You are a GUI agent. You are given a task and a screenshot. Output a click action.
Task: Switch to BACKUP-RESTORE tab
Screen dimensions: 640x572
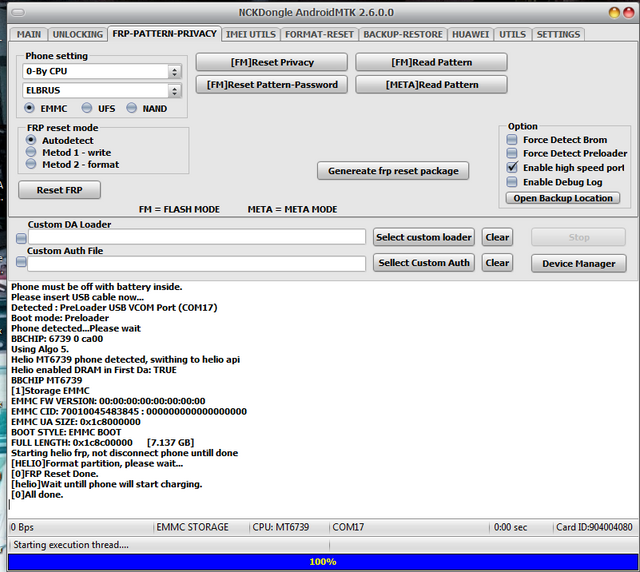tap(403, 34)
